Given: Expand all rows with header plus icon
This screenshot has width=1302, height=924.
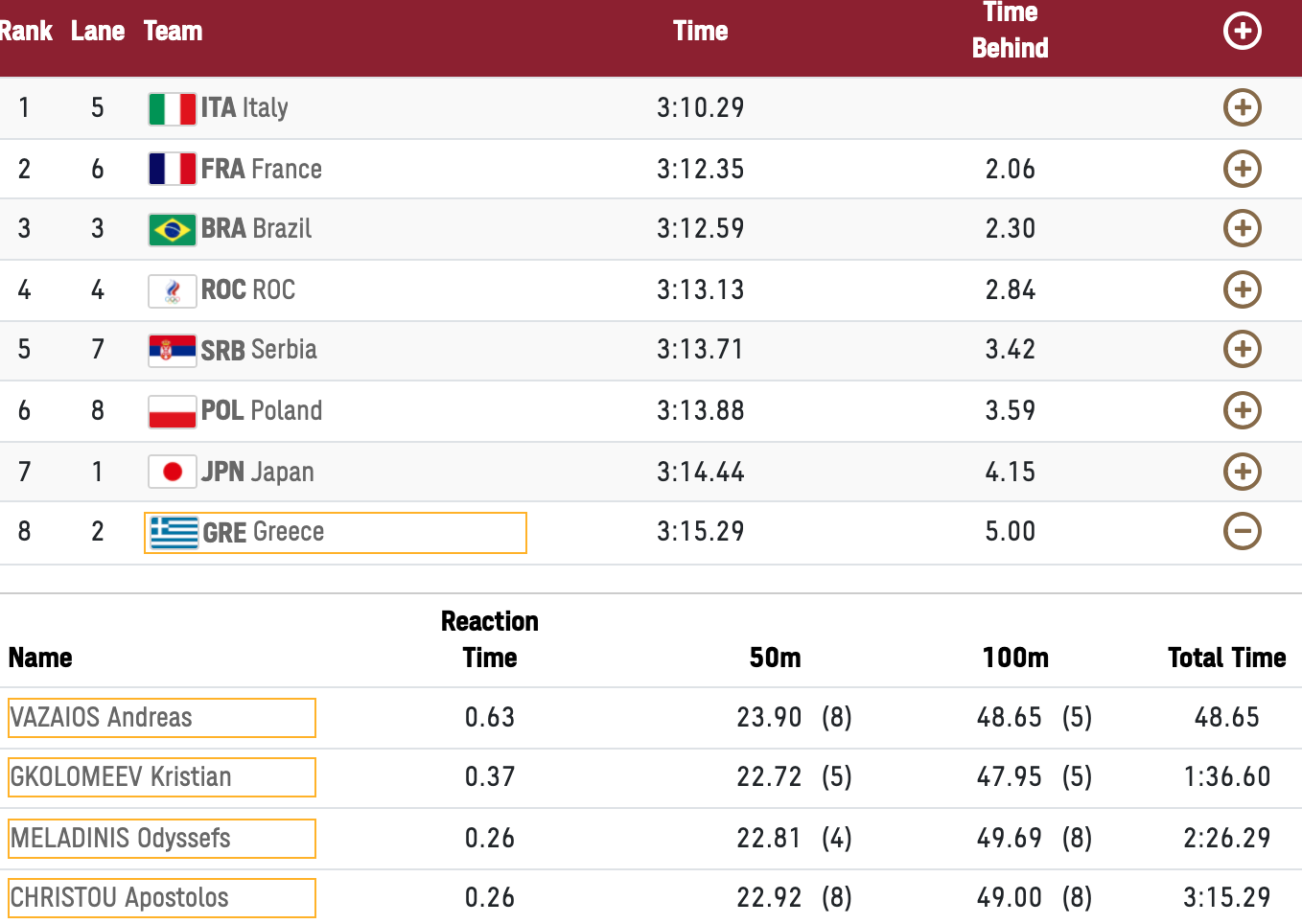Looking at the screenshot, I should pos(1243,31).
